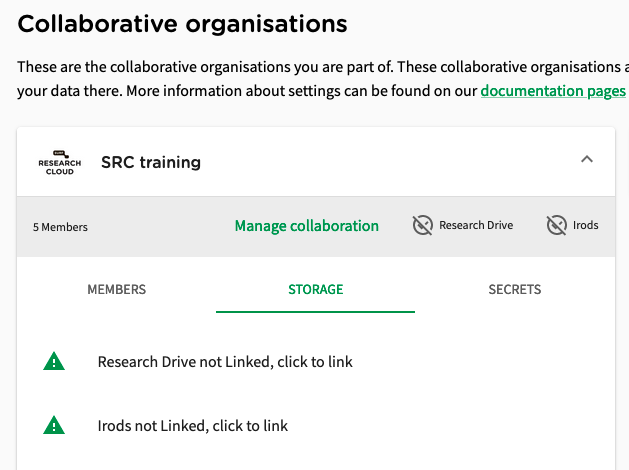This screenshot has height=470, width=629.
Task: Click the Collaborative organisations heading
Action: pyautogui.click(x=183, y=24)
